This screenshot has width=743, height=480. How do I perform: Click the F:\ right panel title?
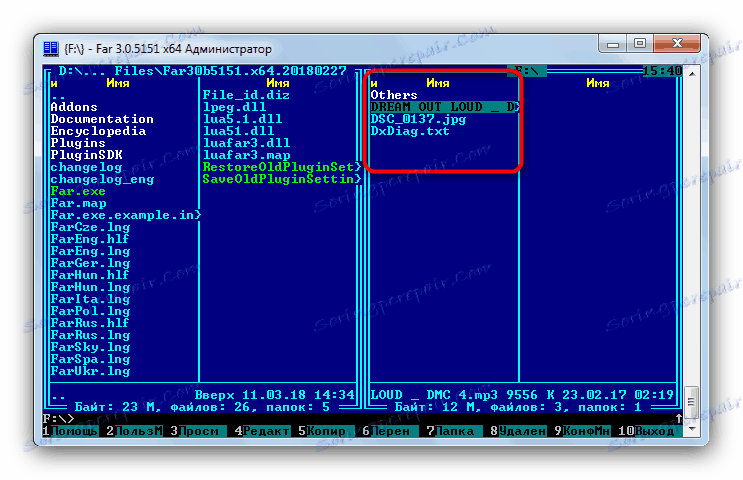tap(527, 71)
